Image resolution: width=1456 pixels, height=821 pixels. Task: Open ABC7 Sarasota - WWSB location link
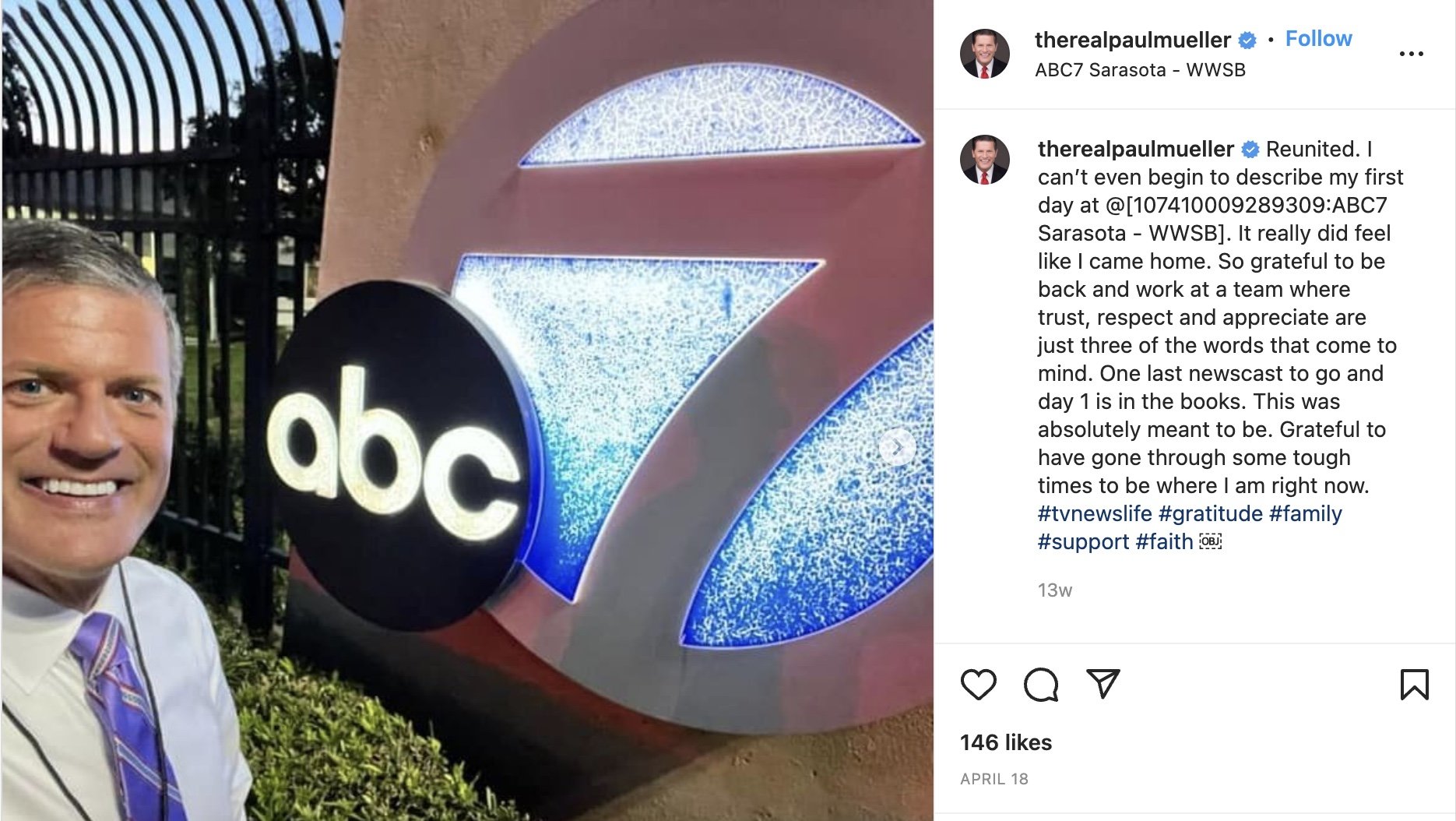(x=1140, y=70)
